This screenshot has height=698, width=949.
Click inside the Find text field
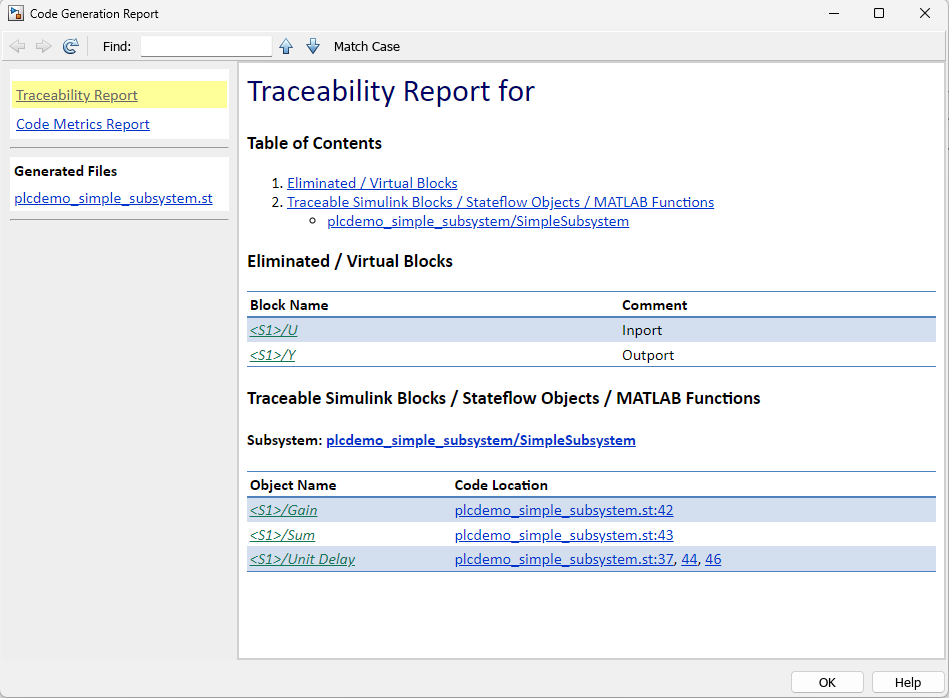point(206,46)
